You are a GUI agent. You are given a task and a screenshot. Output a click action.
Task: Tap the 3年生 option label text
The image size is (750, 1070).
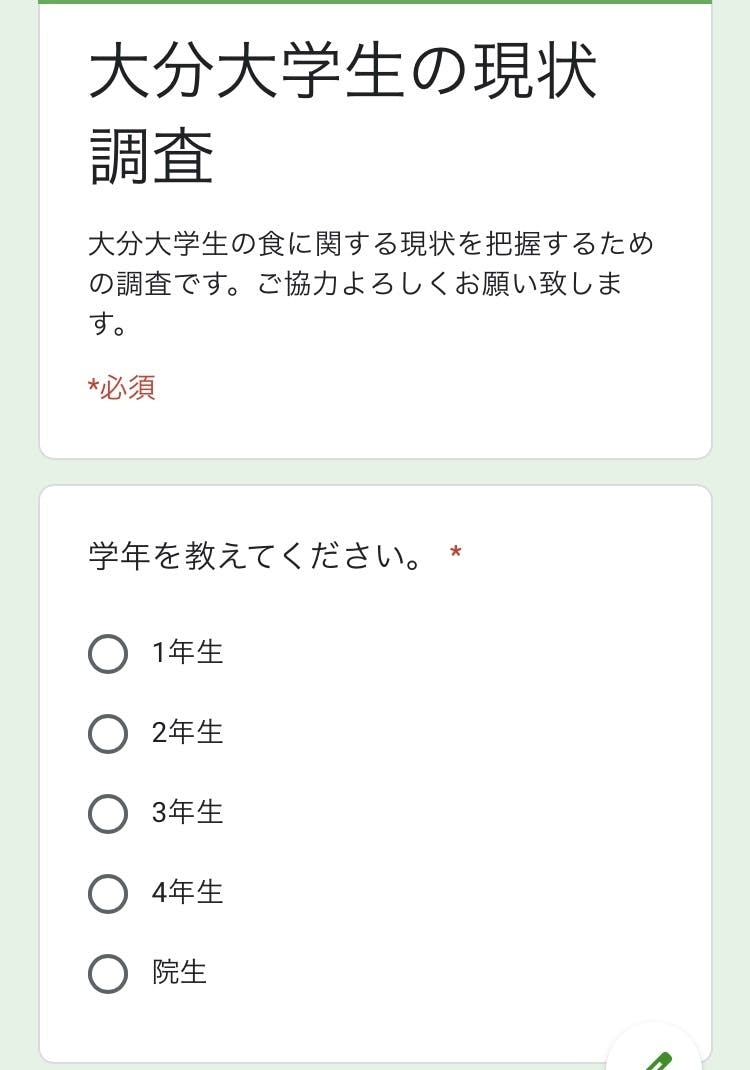click(x=187, y=813)
